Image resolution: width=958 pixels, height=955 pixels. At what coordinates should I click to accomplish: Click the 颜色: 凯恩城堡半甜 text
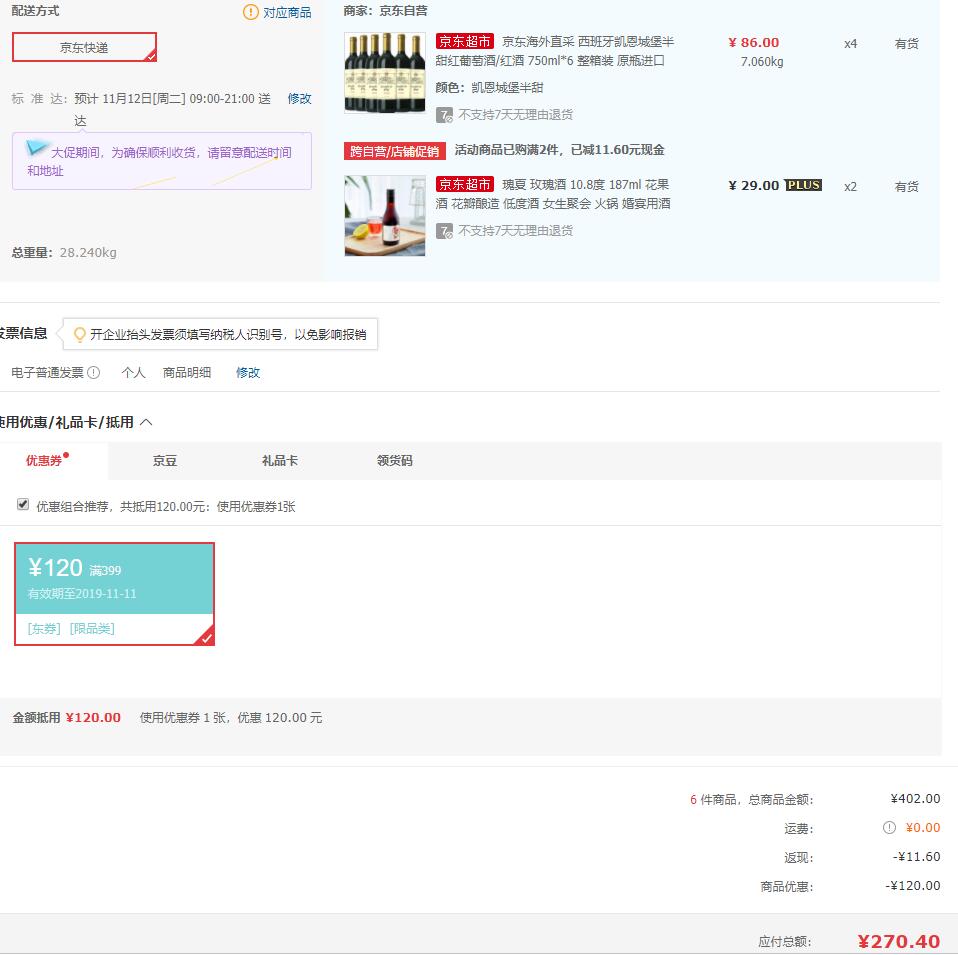(x=489, y=87)
